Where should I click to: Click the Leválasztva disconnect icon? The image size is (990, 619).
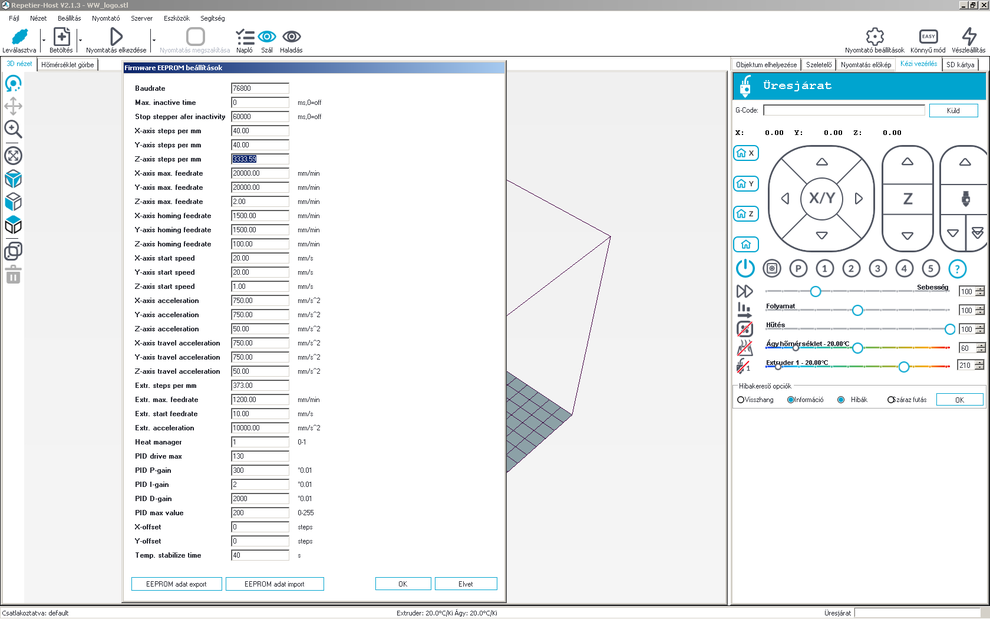(x=18, y=37)
